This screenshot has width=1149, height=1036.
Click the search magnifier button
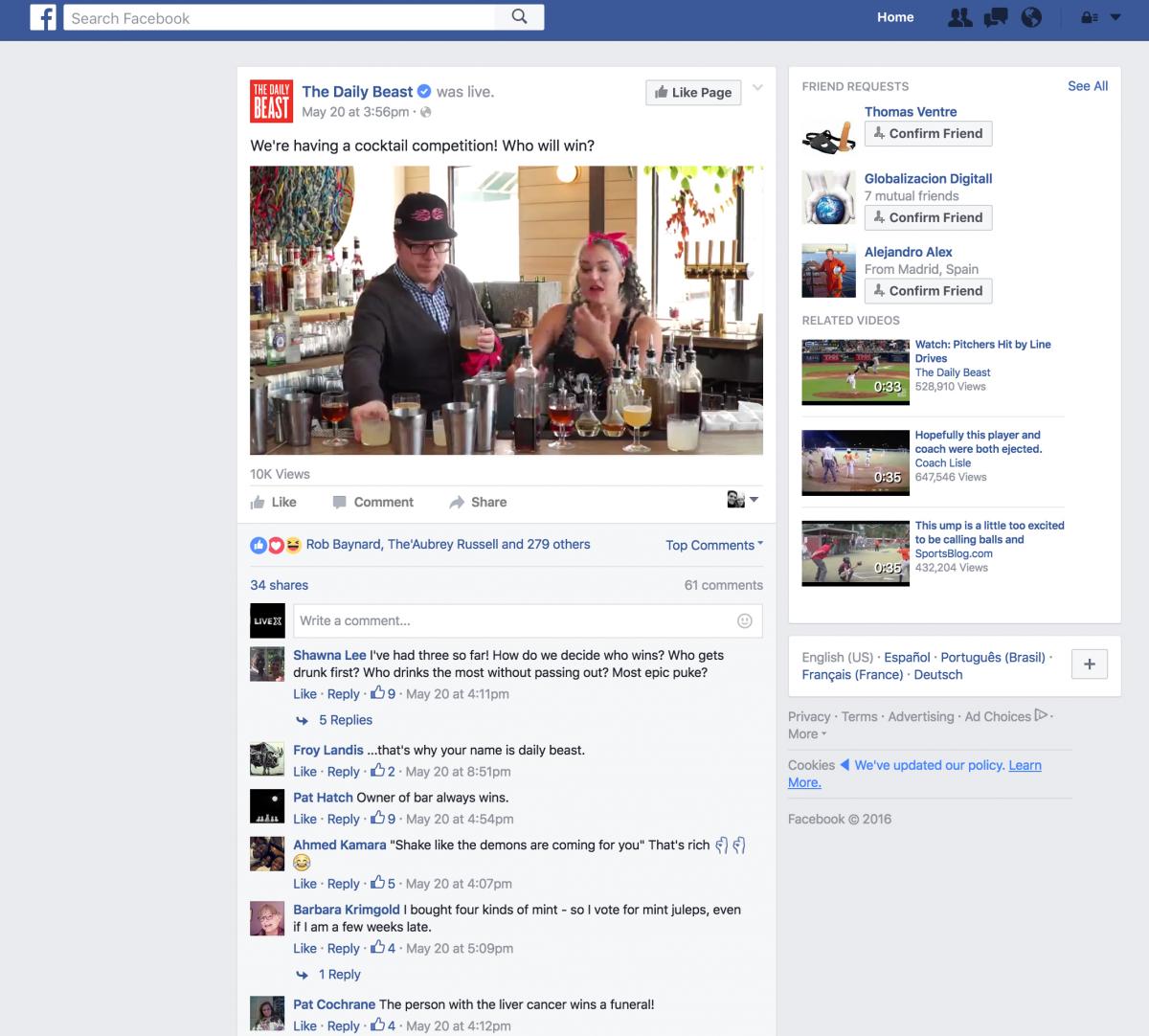click(519, 17)
